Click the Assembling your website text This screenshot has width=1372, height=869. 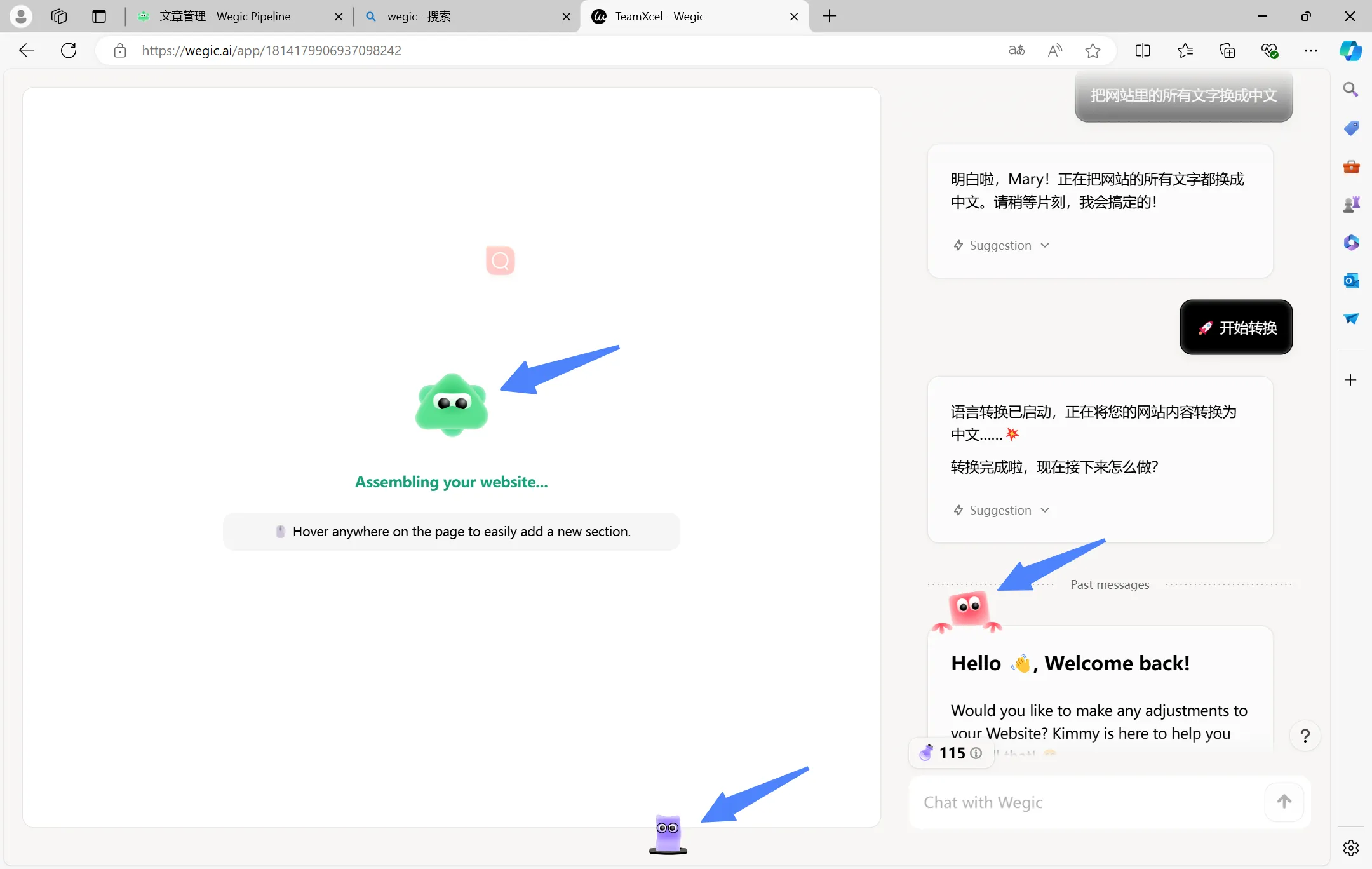[x=452, y=482]
